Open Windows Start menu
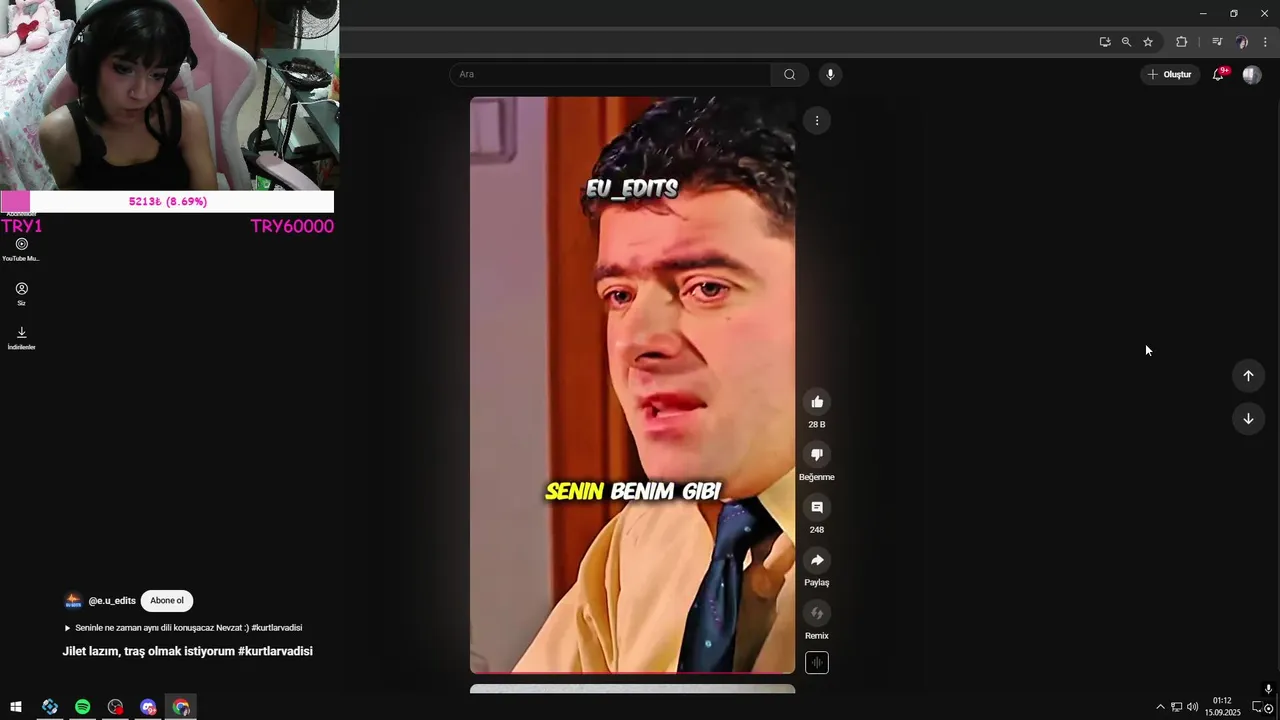 point(16,707)
